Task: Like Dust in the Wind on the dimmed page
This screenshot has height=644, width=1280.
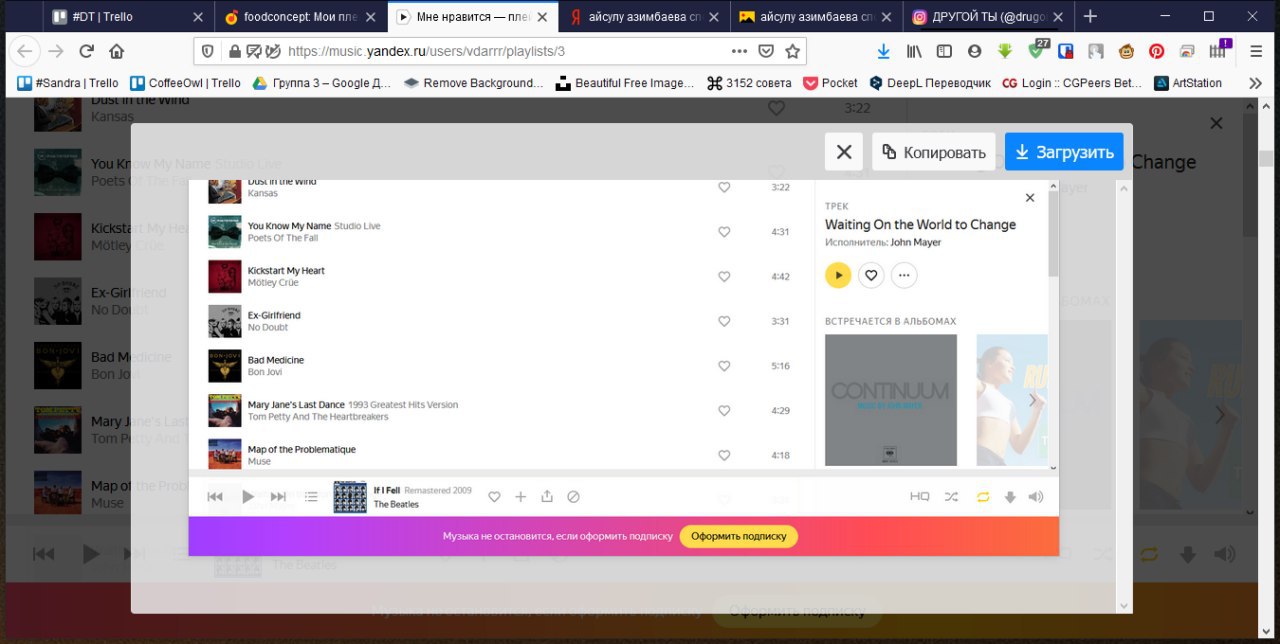Action: point(776,108)
